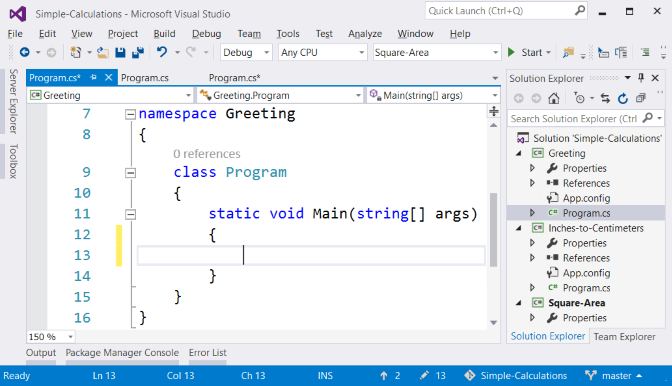
Task: Click the editor vertical scrollbar thumb
Action: pos(493,230)
